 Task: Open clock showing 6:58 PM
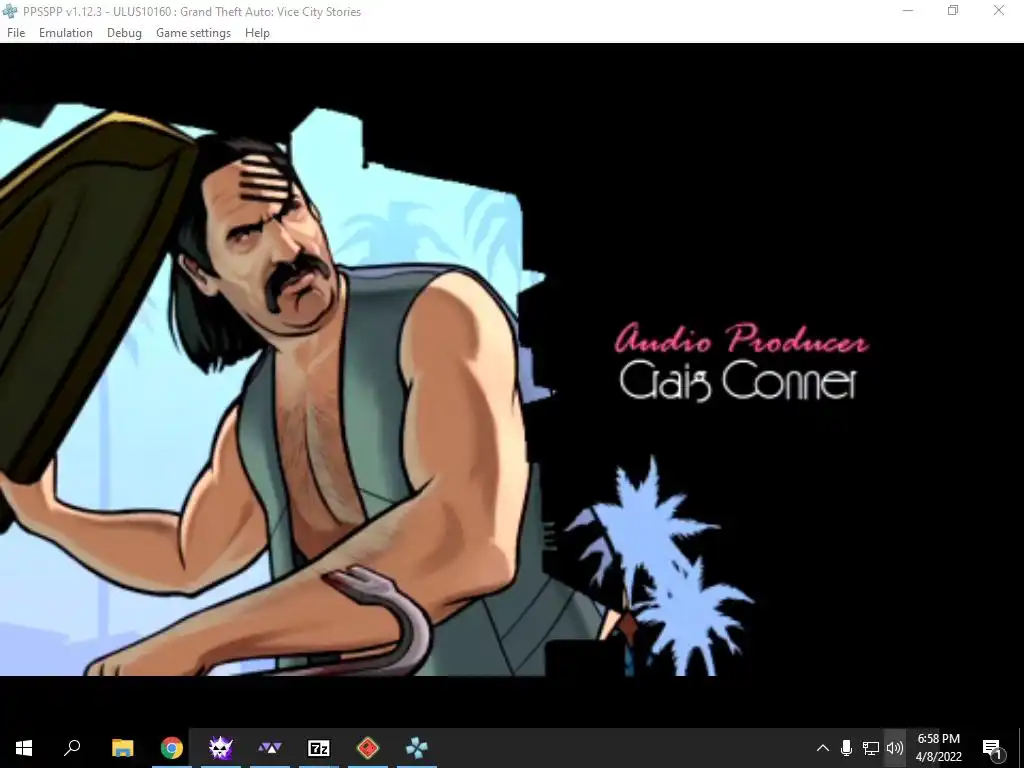click(x=938, y=748)
